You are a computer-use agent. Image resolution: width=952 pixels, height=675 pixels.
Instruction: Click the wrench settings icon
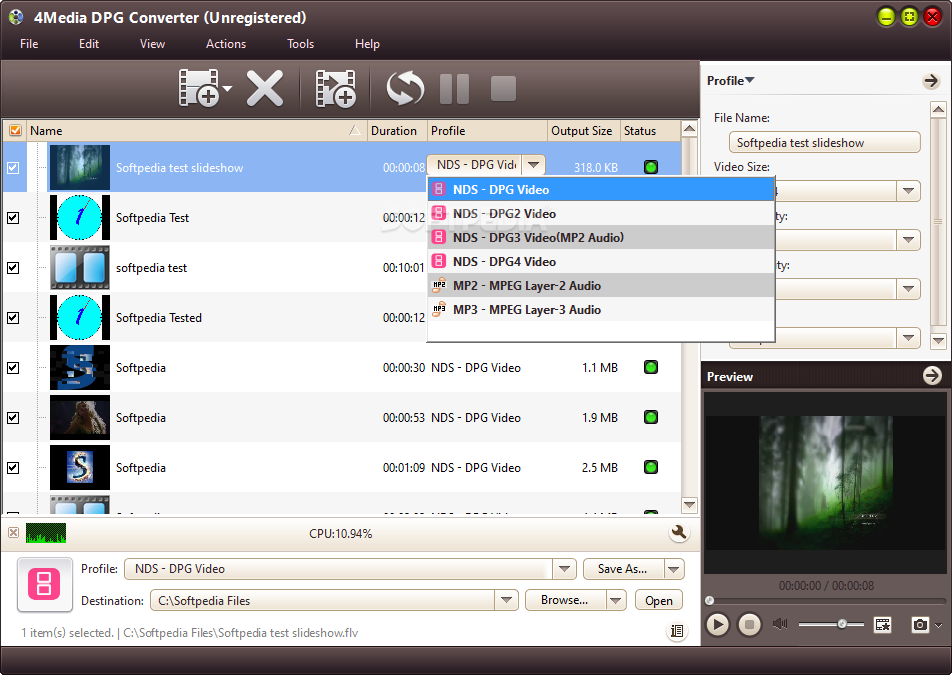tap(679, 532)
